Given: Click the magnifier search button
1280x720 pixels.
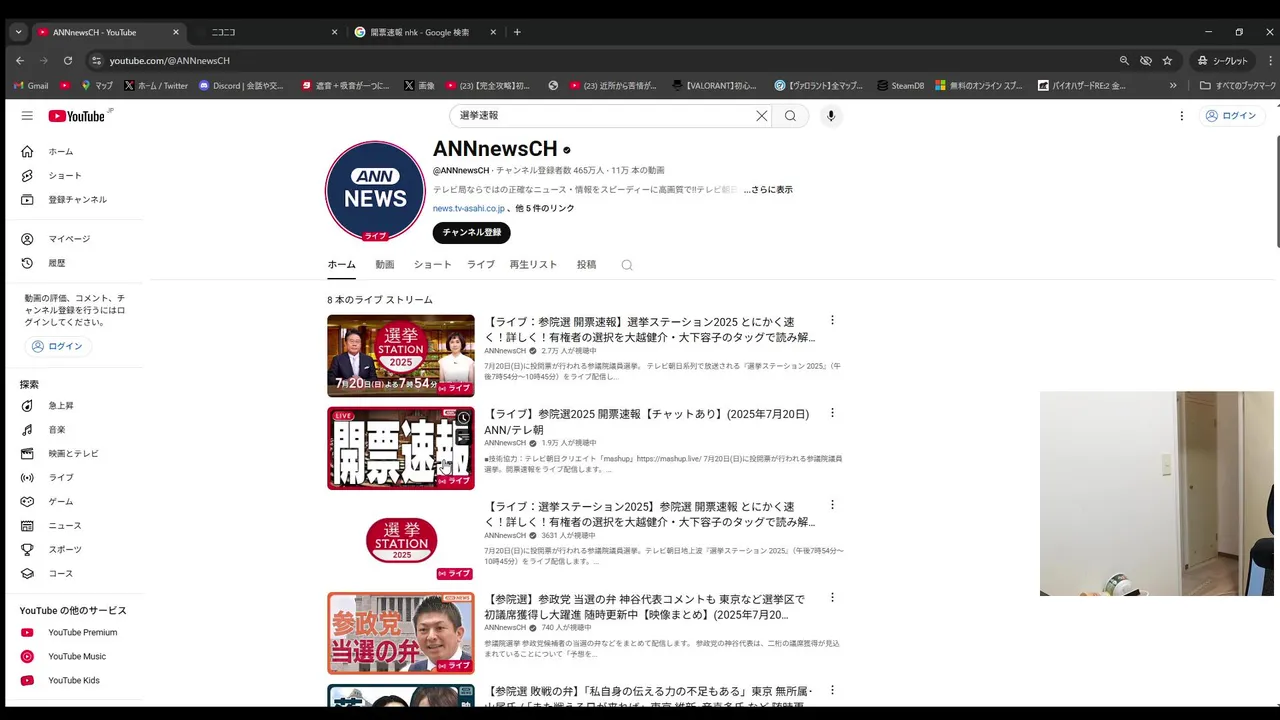Looking at the screenshot, I should 790,116.
